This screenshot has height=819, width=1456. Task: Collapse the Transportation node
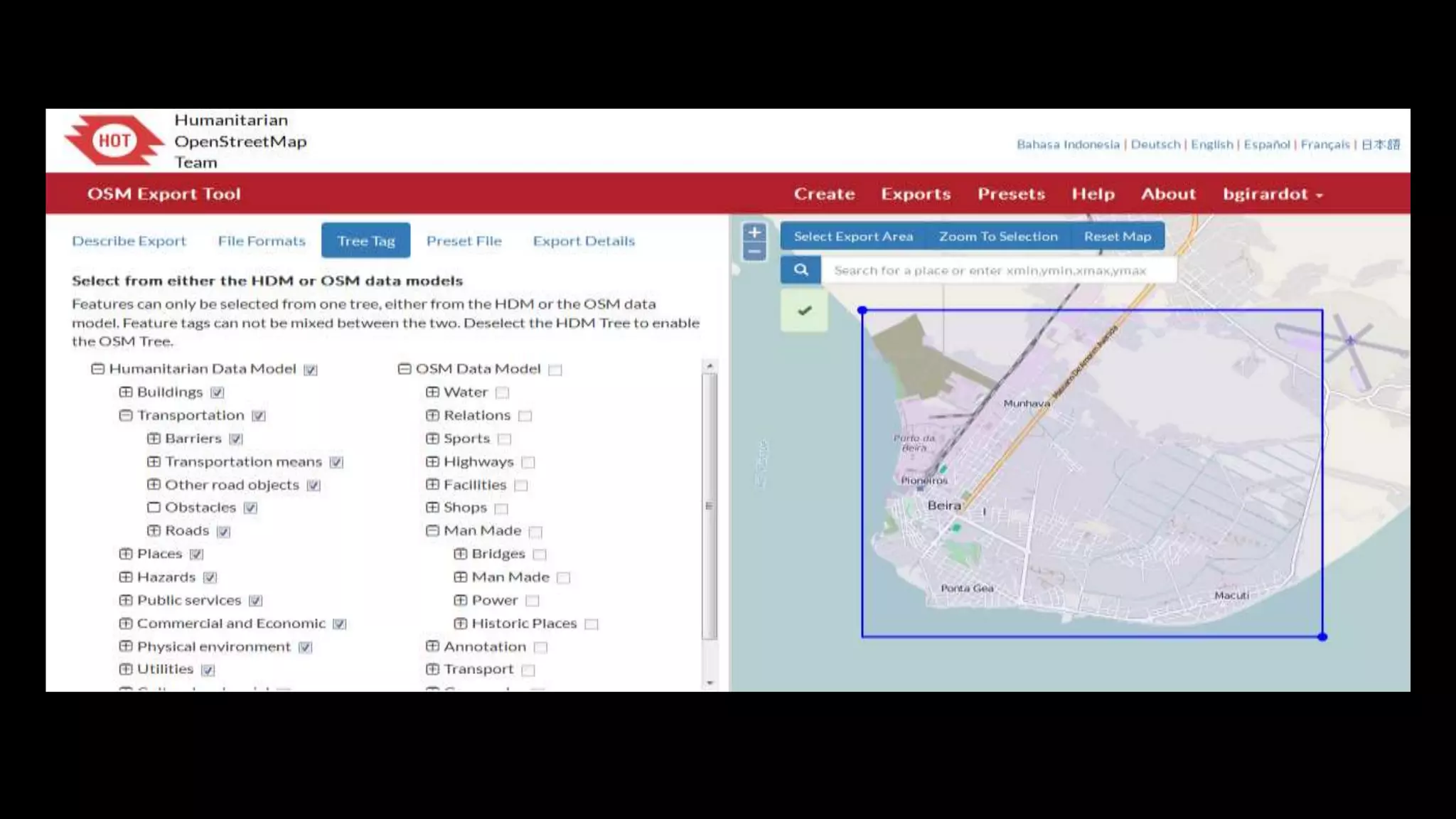[126, 415]
